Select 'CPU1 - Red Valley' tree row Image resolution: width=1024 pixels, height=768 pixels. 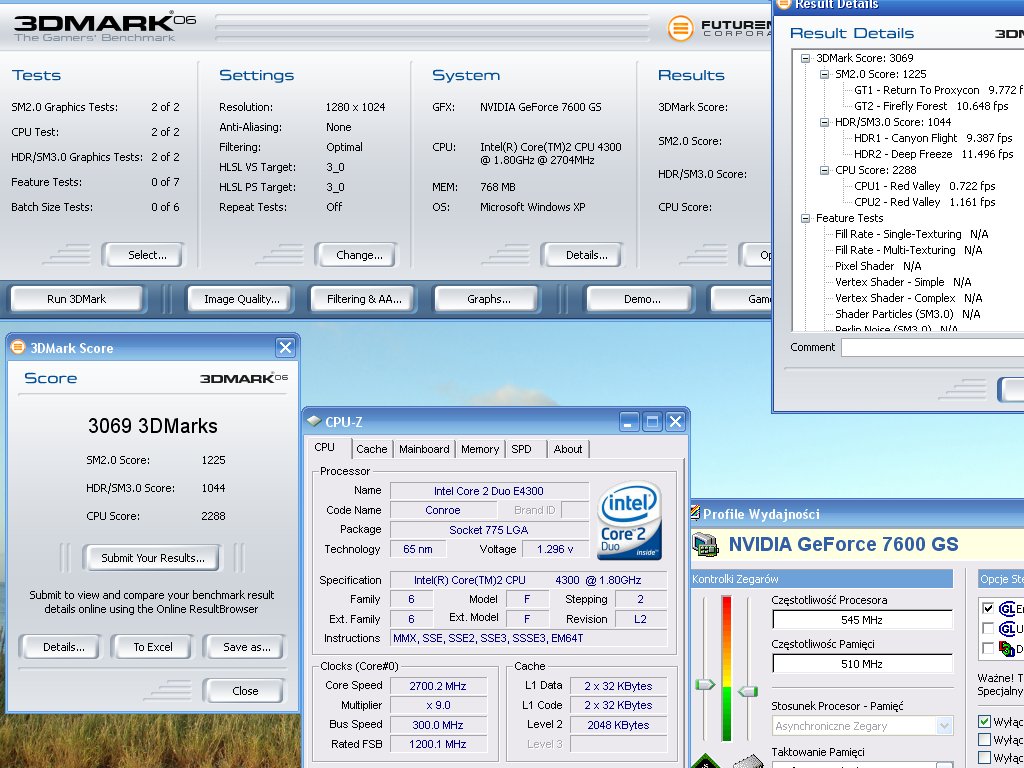pyautogui.click(x=924, y=186)
